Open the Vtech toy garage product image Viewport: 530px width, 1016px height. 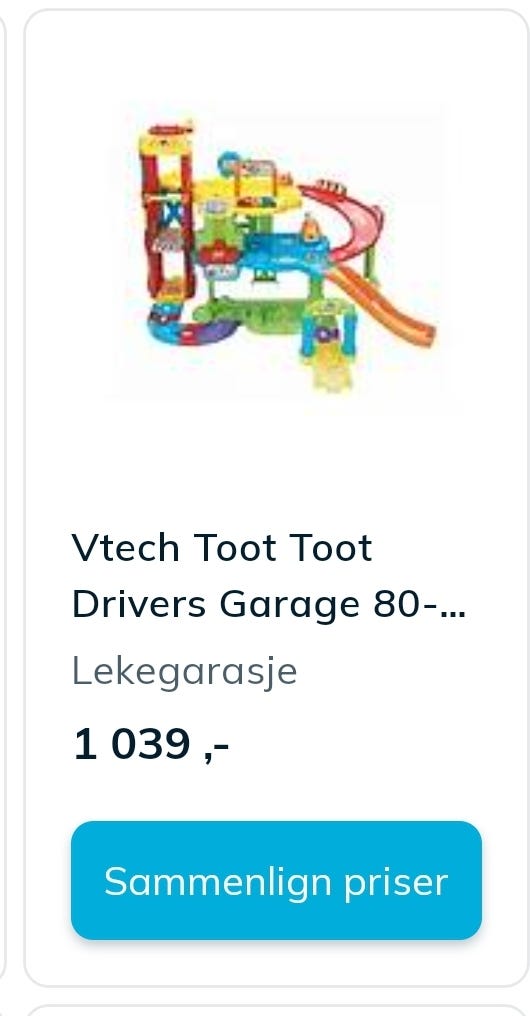coord(284,257)
